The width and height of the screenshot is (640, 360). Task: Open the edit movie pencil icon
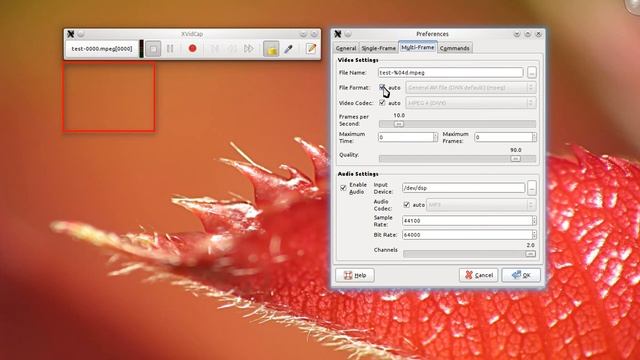click(311, 49)
